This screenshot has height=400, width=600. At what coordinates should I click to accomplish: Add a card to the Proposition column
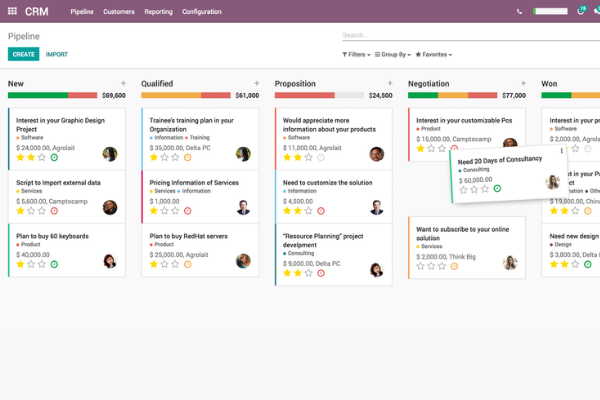click(x=390, y=83)
